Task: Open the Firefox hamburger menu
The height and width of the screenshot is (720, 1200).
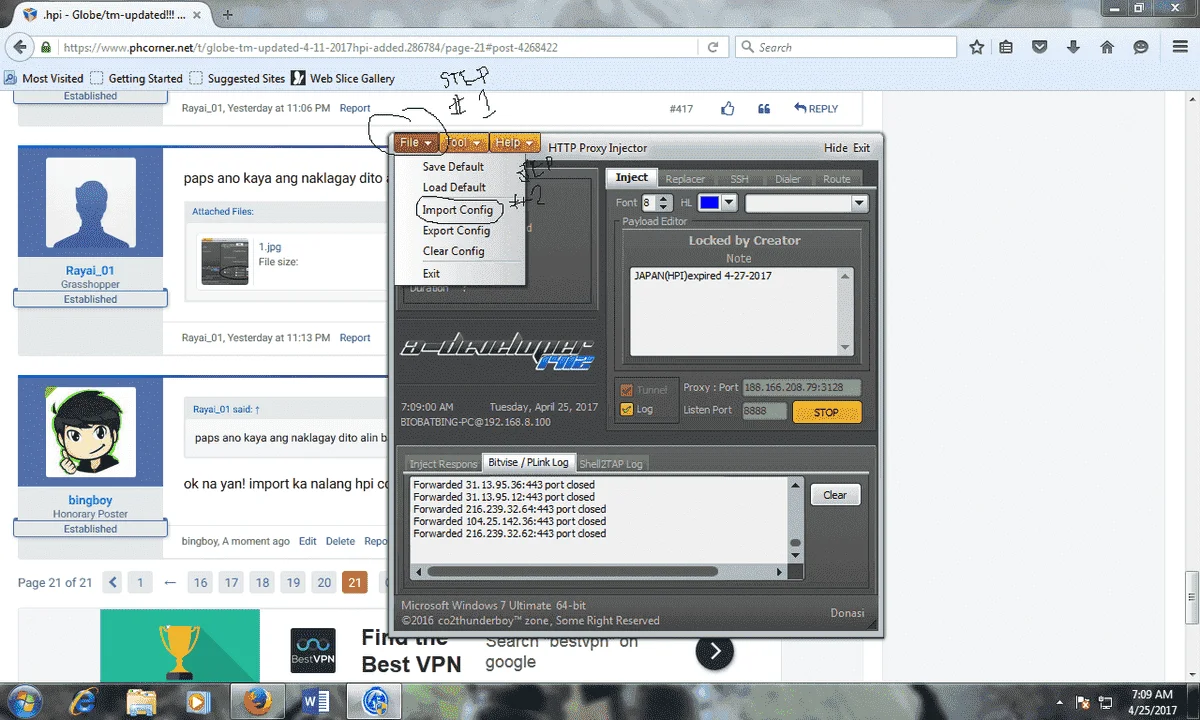Action: tap(1179, 47)
